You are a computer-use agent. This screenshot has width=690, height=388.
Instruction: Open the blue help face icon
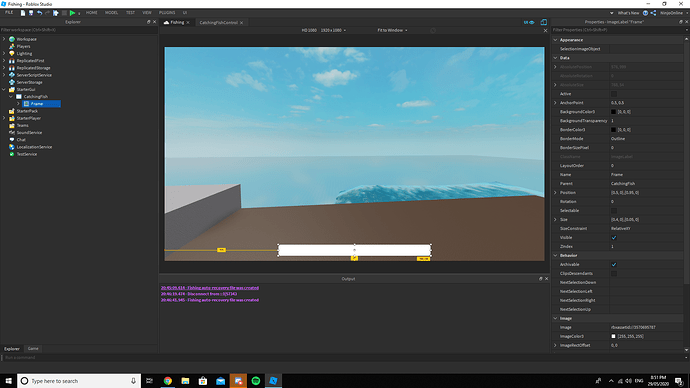(646, 13)
